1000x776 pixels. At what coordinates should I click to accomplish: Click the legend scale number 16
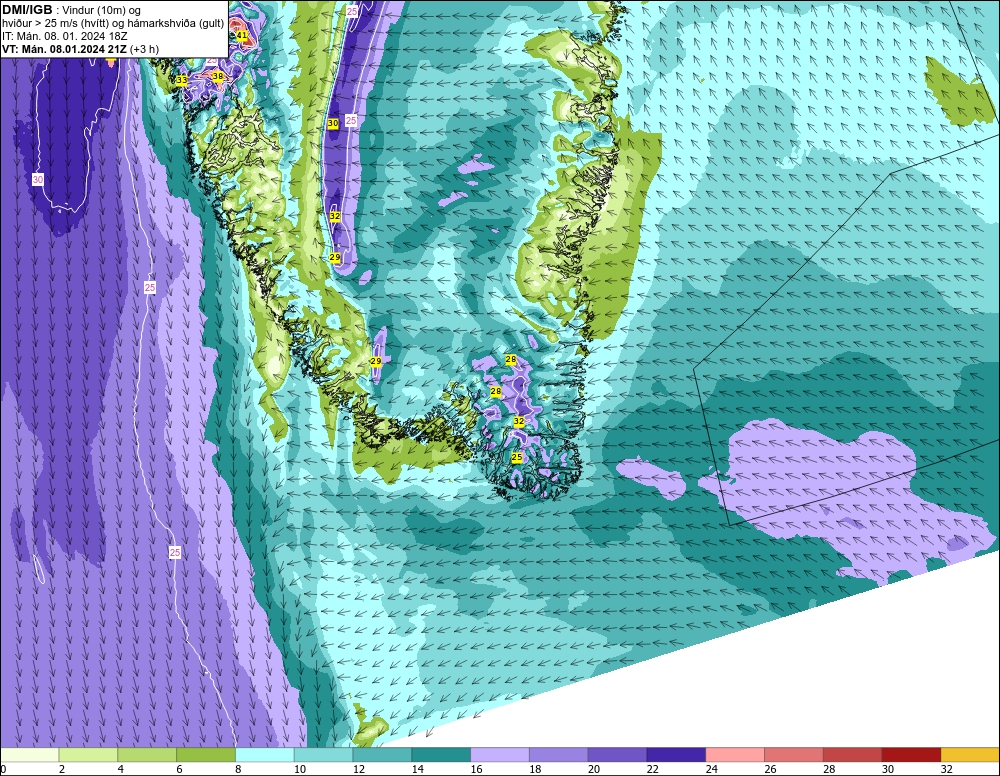coord(476,770)
